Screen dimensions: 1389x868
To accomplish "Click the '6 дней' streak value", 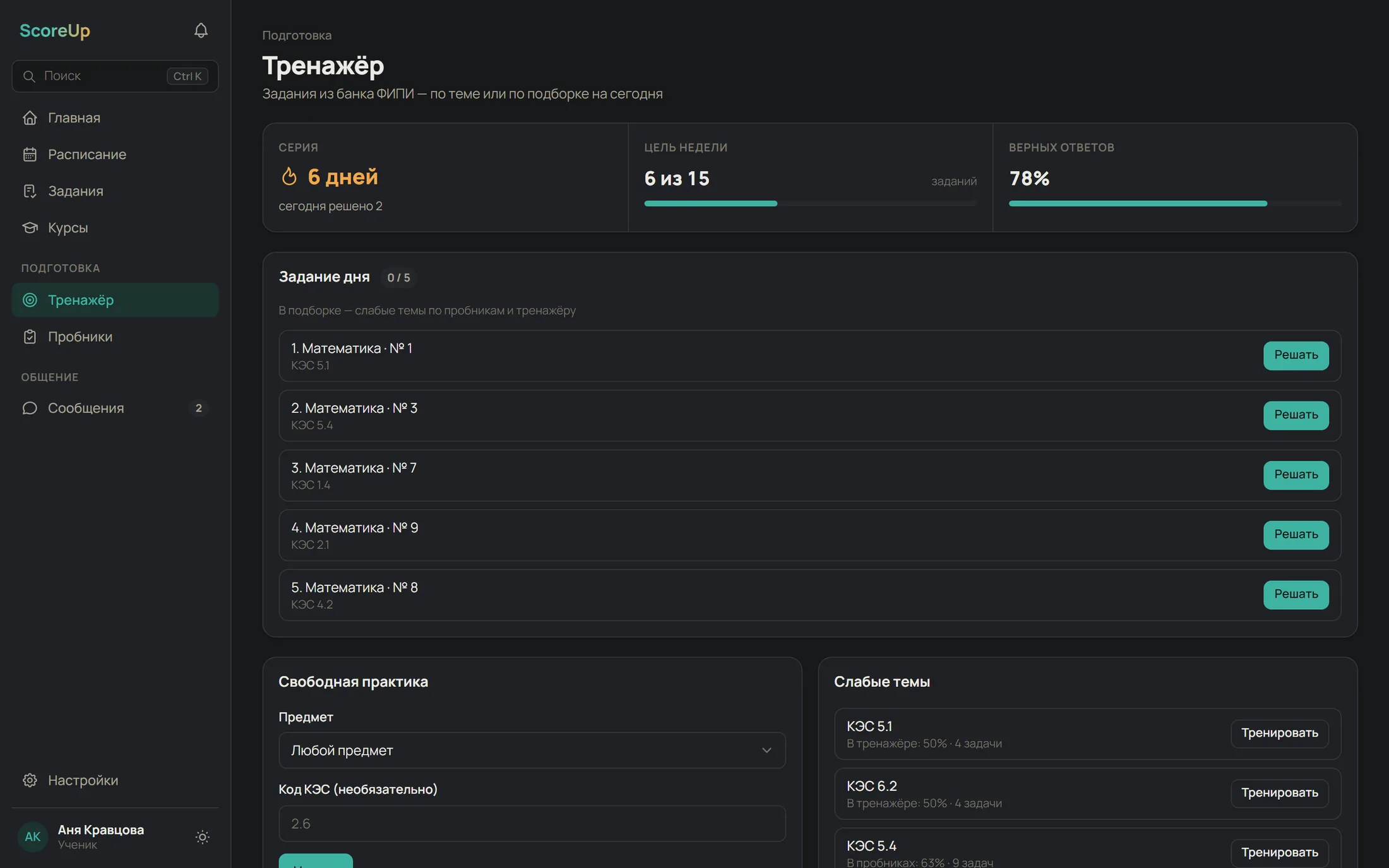I will (343, 177).
